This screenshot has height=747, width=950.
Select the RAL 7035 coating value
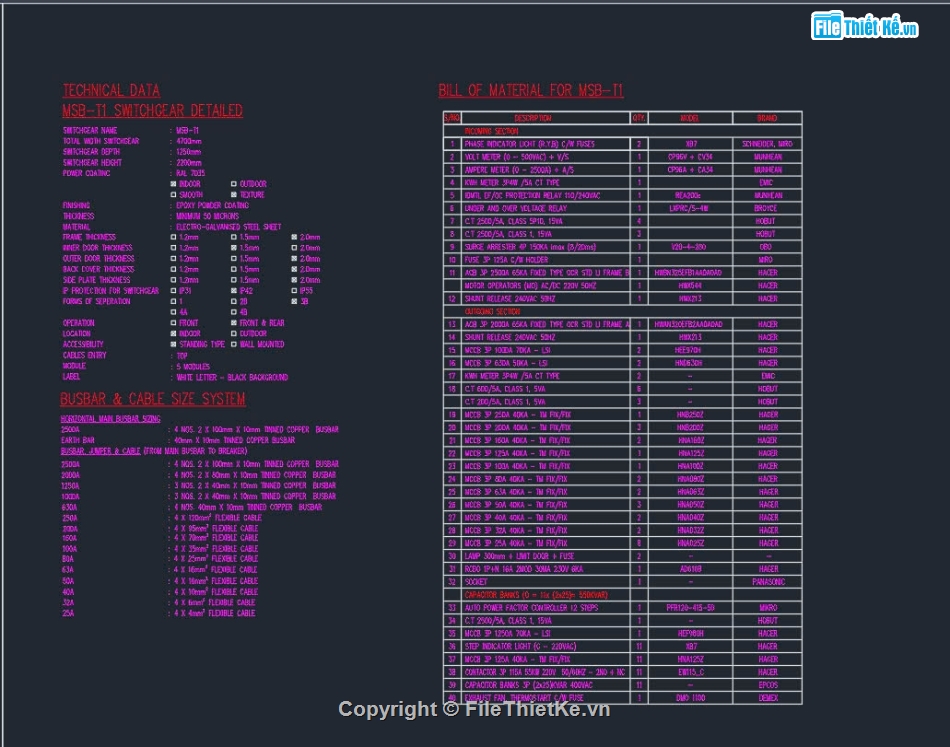click(x=190, y=173)
